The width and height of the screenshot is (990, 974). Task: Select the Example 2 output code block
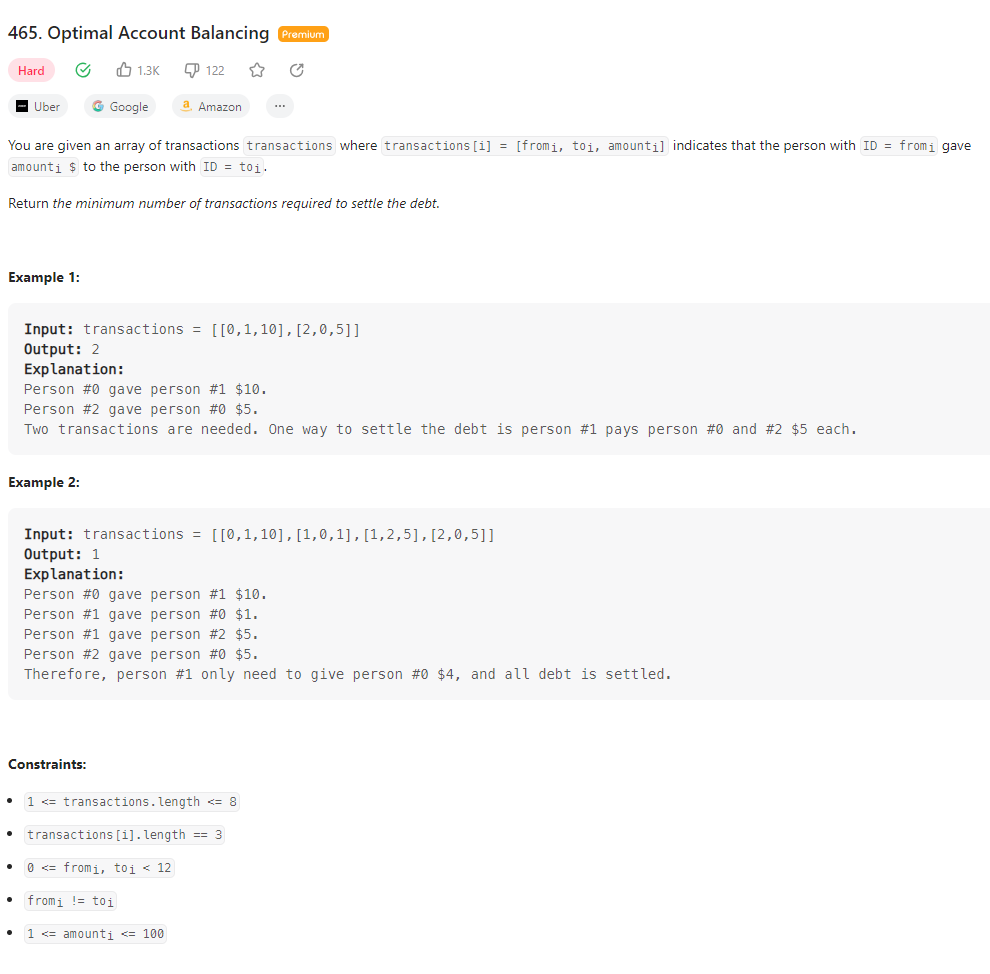[60, 553]
